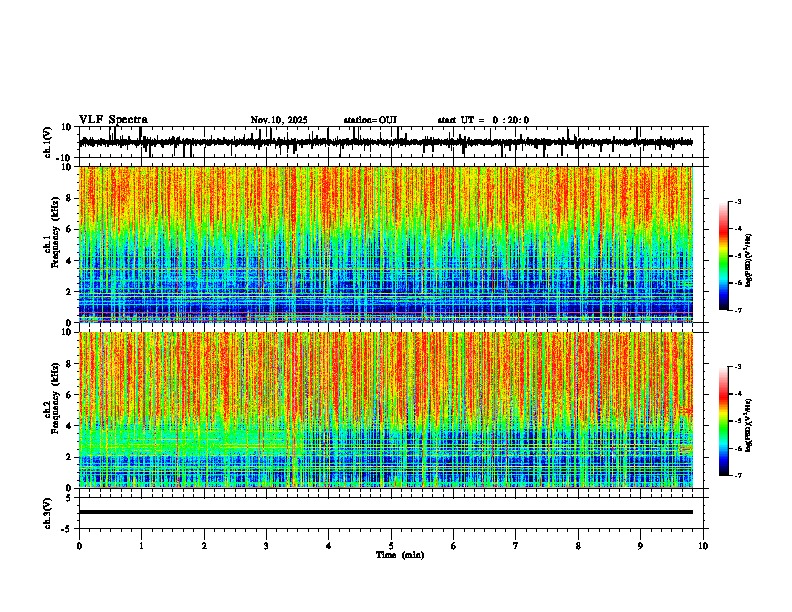The image size is (792, 612).
Task: Click the "ch.1(V)" axis label
Action: (48, 142)
